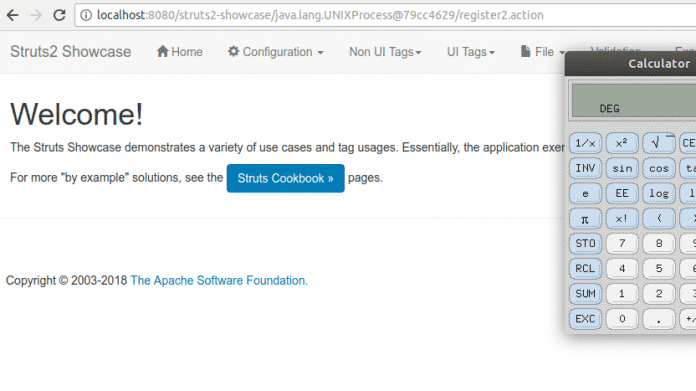Click the cos calculator key
This screenshot has width=696, height=391.
(659, 168)
